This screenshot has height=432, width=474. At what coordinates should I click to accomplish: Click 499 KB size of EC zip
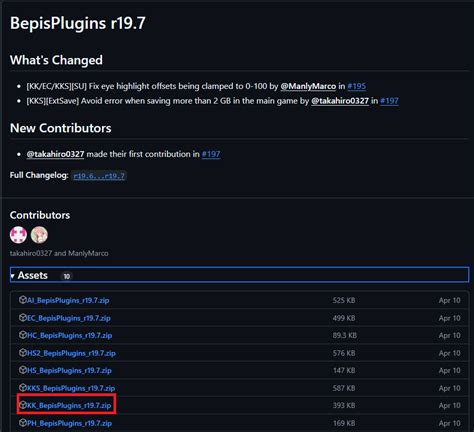pyautogui.click(x=344, y=318)
